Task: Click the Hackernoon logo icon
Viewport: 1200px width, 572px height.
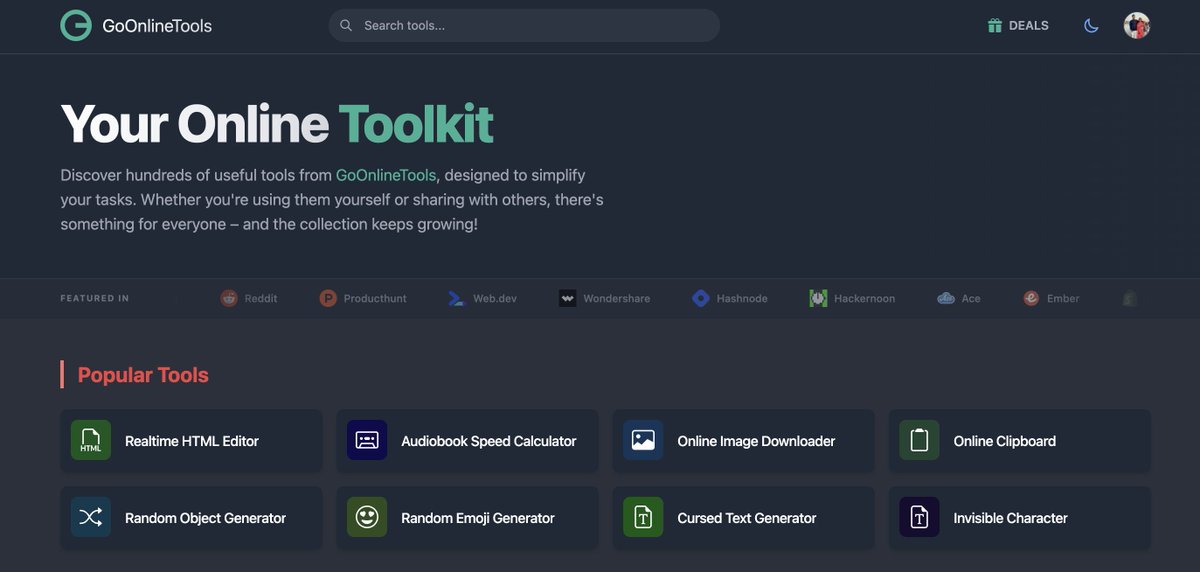Action: tap(818, 298)
